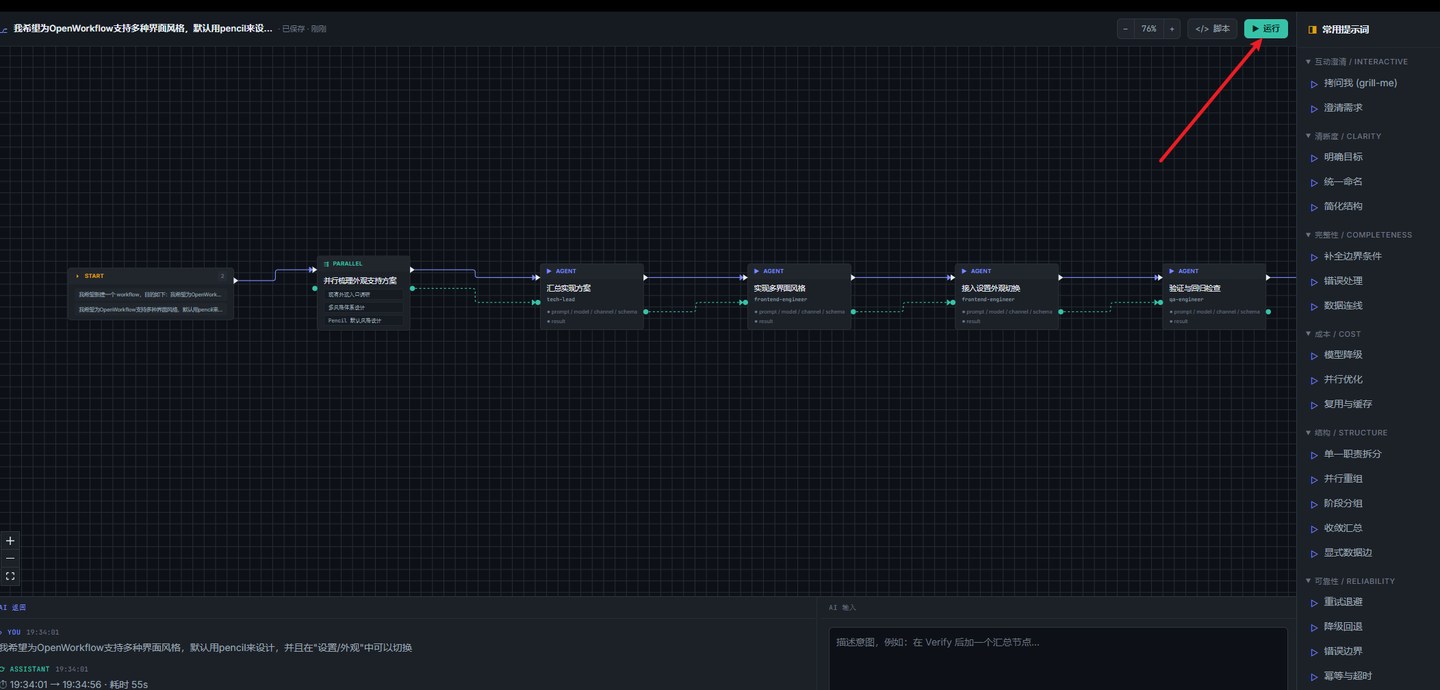1440x690 pixels.
Task: Fit view using the canvas fullscreen control
Action: 10,576
